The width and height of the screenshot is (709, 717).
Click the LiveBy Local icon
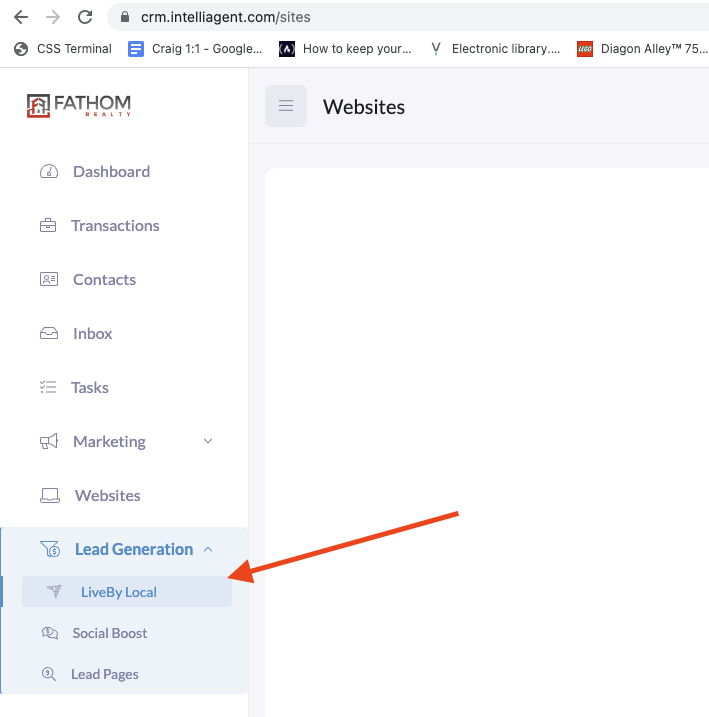click(x=54, y=592)
